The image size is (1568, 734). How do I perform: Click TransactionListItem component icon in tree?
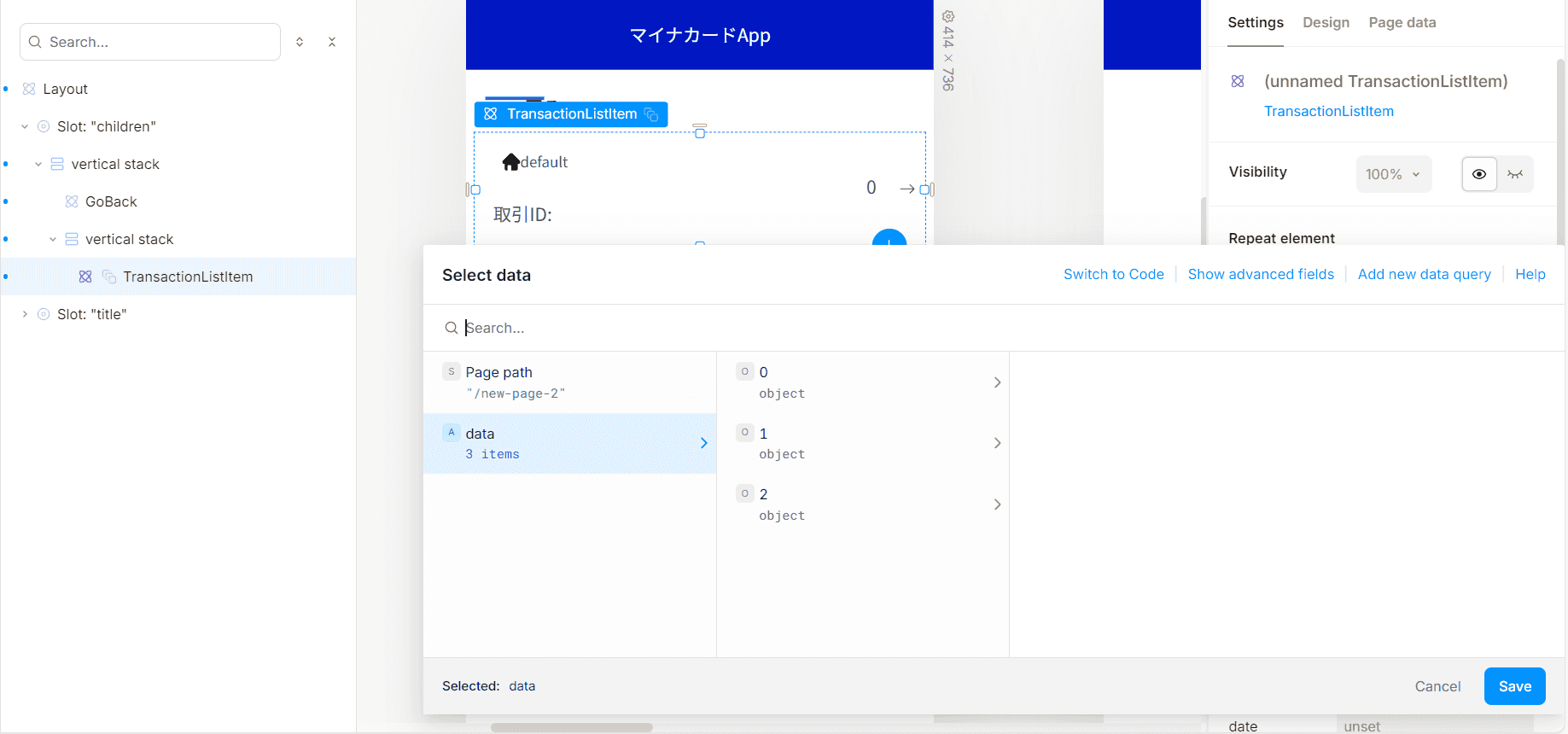point(85,277)
